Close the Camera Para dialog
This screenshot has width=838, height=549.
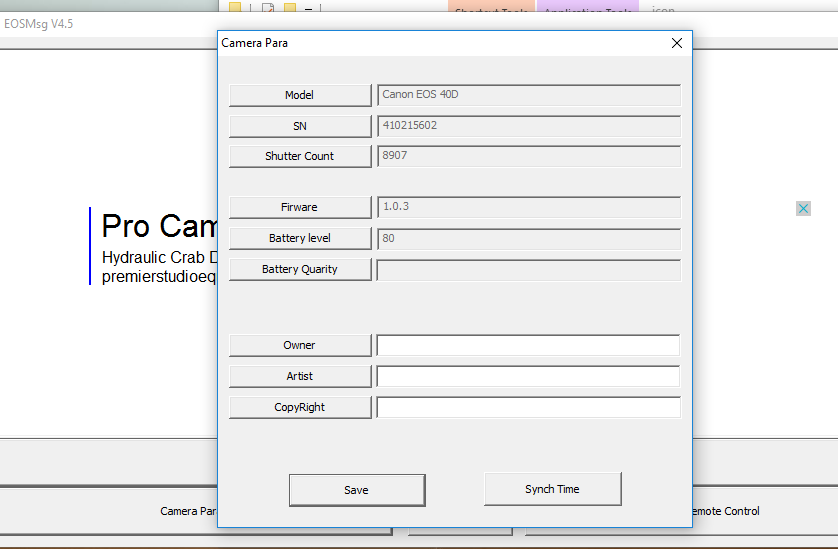tap(677, 43)
